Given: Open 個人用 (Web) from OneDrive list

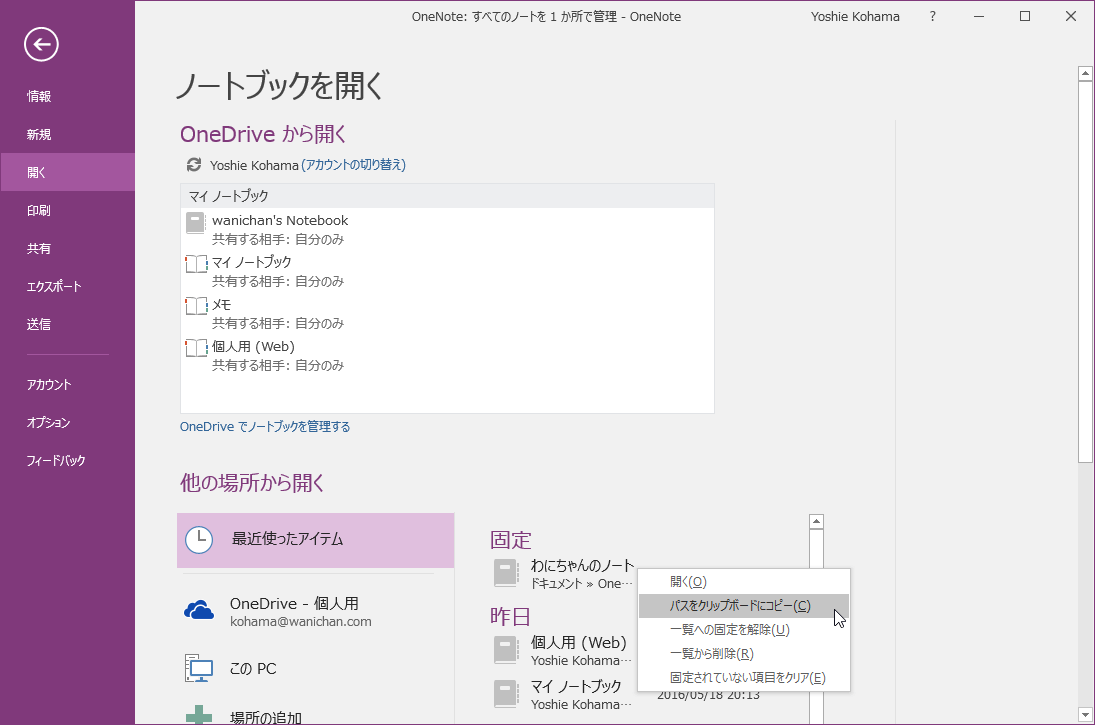Looking at the screenshot, I should click(x=447, y=355).
